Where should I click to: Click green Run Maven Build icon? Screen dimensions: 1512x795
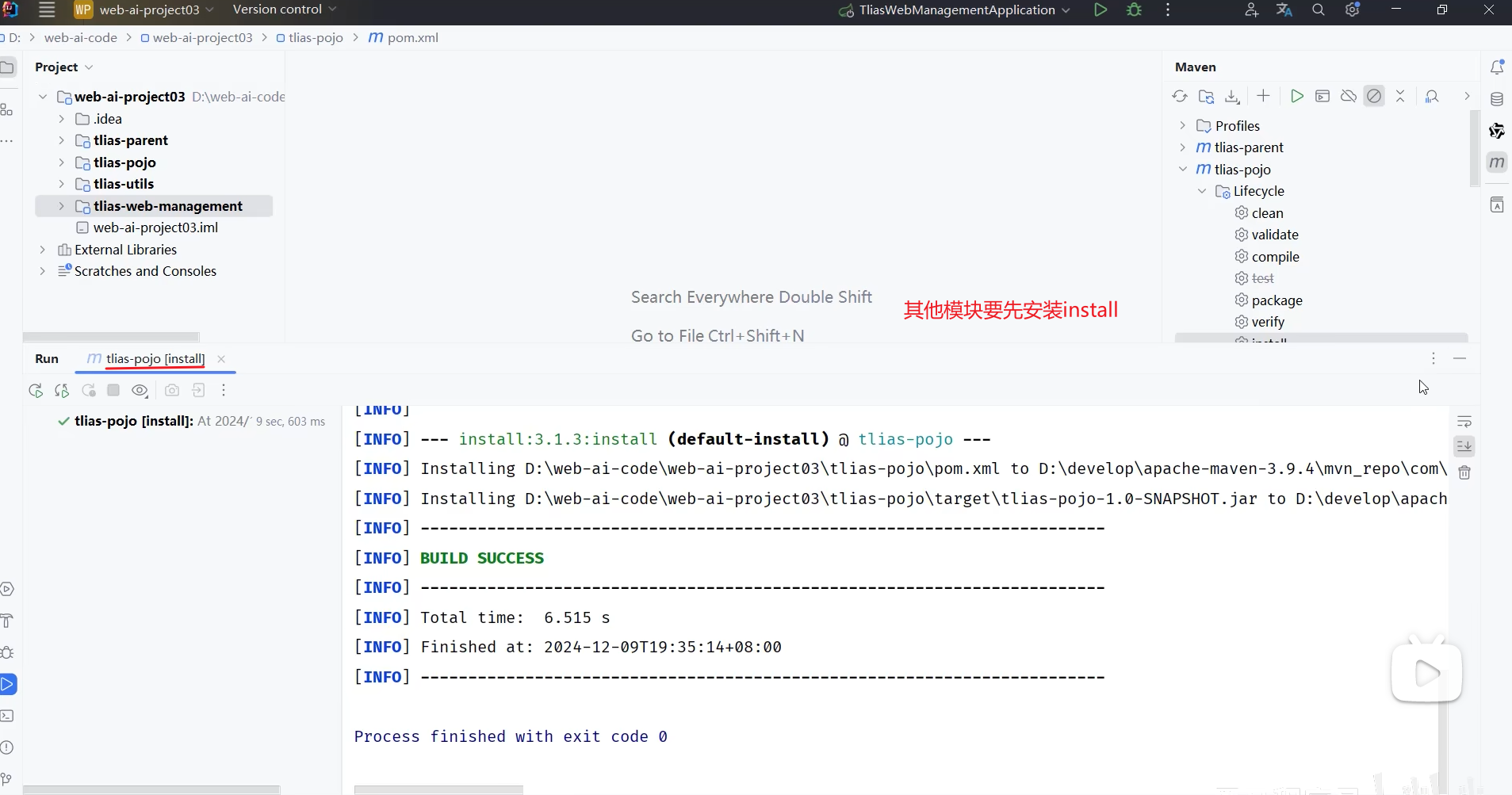(1297, 96)
